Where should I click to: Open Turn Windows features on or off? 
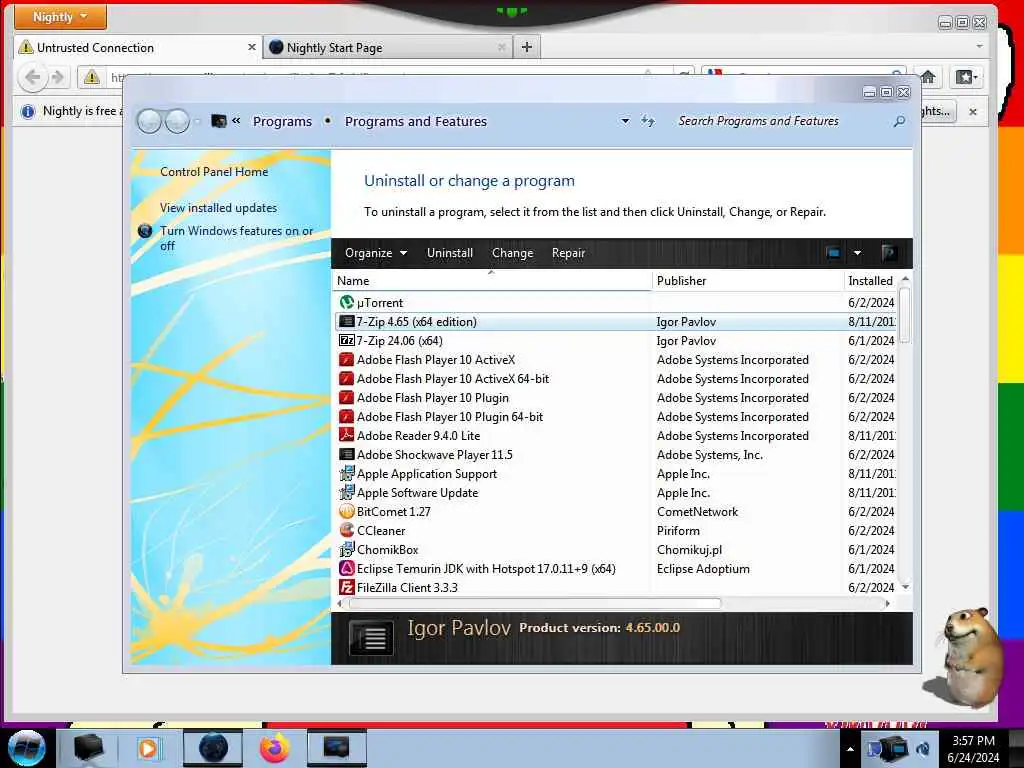236,238
